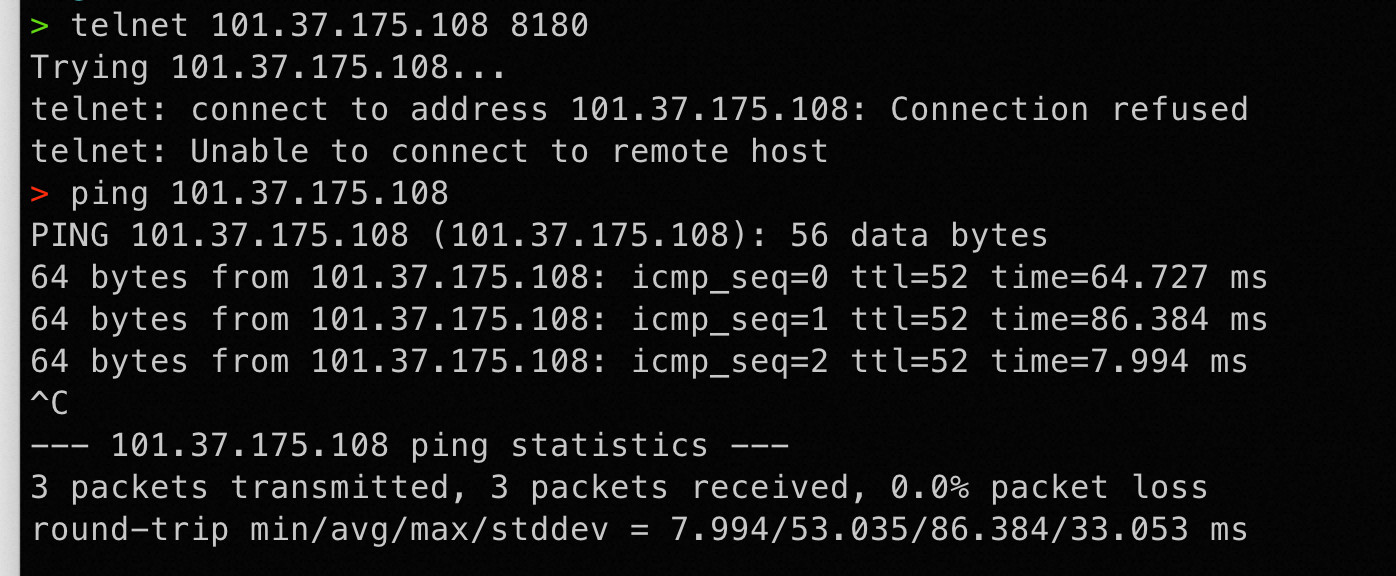Click ttl=52 in first reply line

pyautogui.click(x=909, y=277)
